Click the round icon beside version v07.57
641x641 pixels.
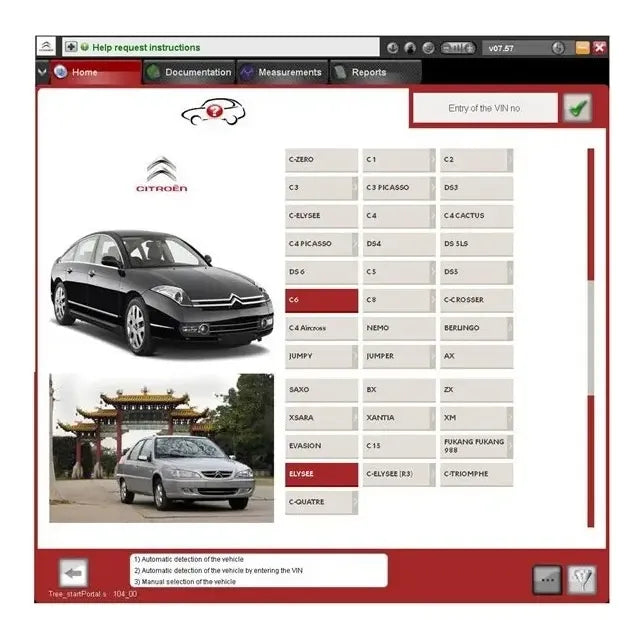tap(558, 48)
